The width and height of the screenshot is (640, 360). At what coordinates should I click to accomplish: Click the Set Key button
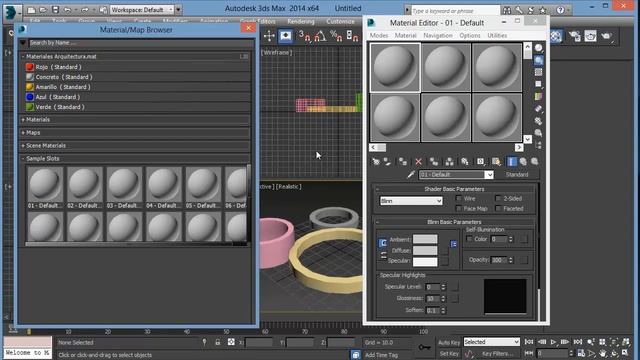coord(449,353)
